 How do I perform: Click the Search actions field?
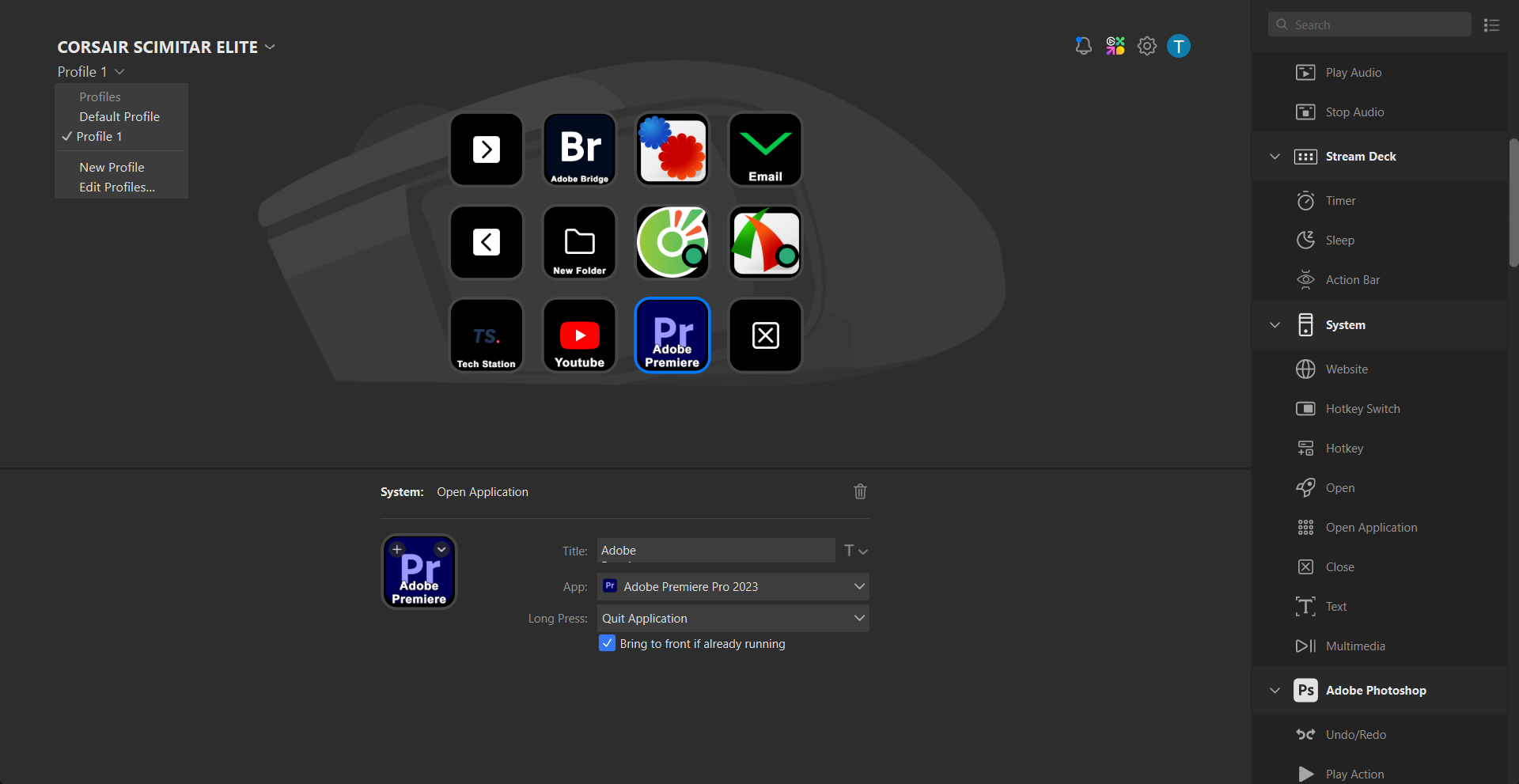click(x=1378, y=25)
